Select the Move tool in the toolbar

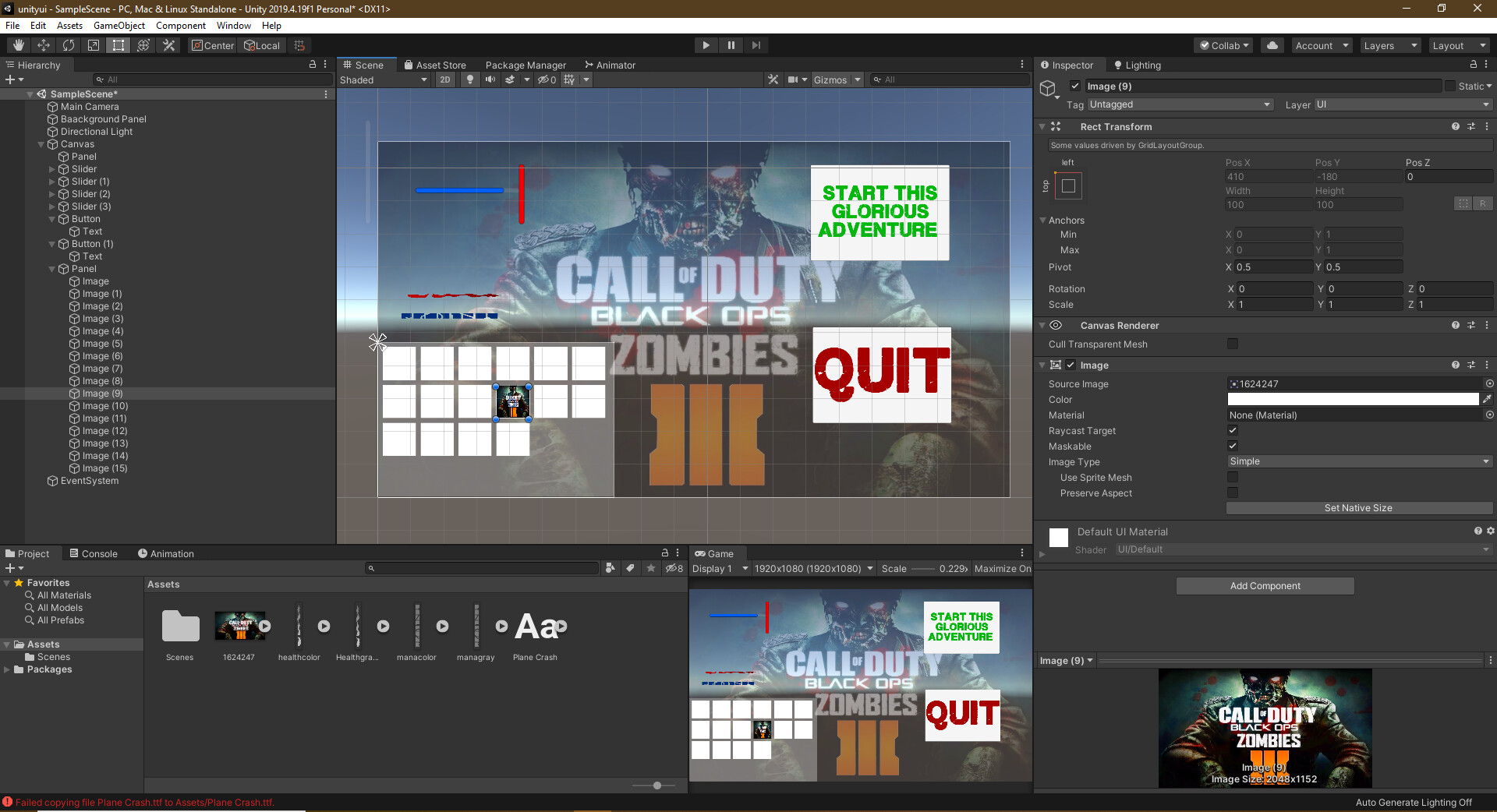pos(43,44)
